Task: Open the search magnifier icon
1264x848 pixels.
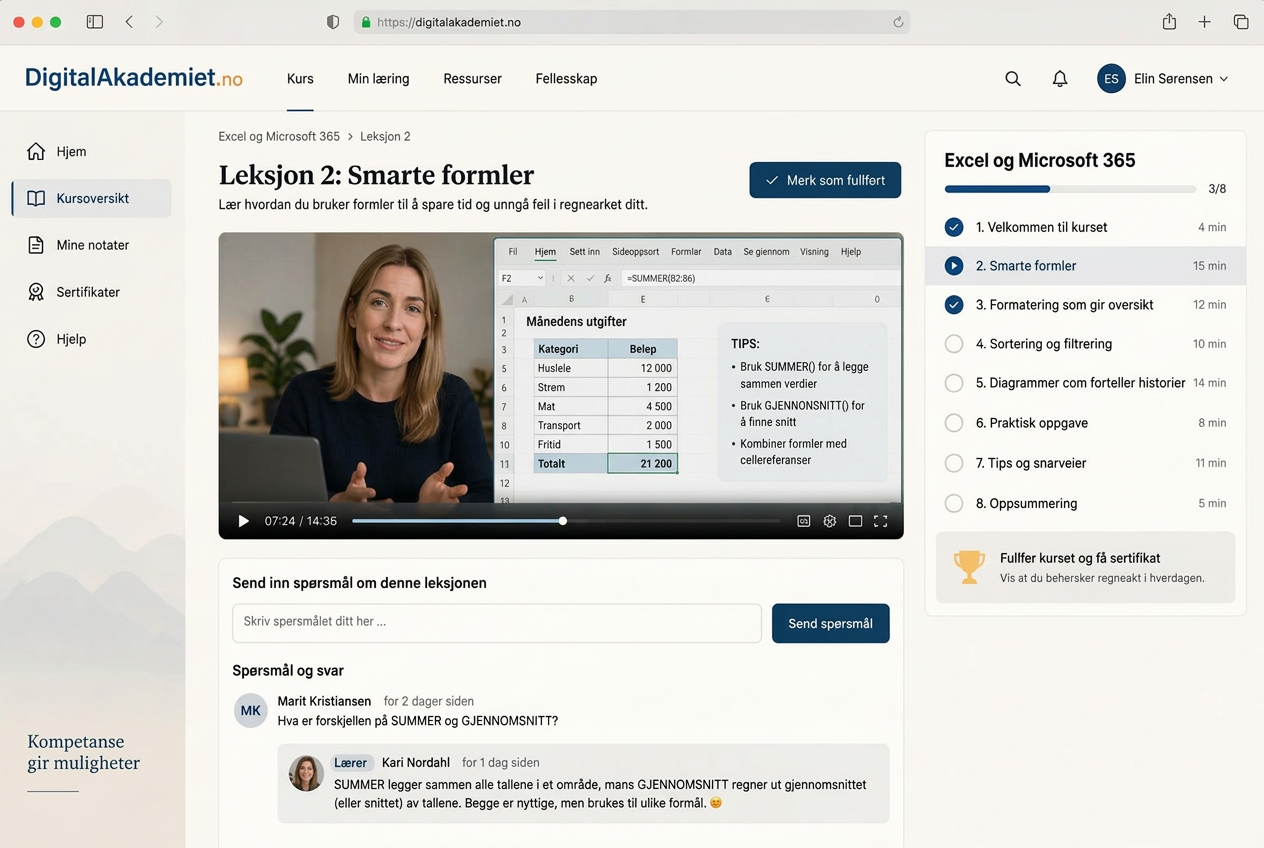Action: coord(1013,79)
